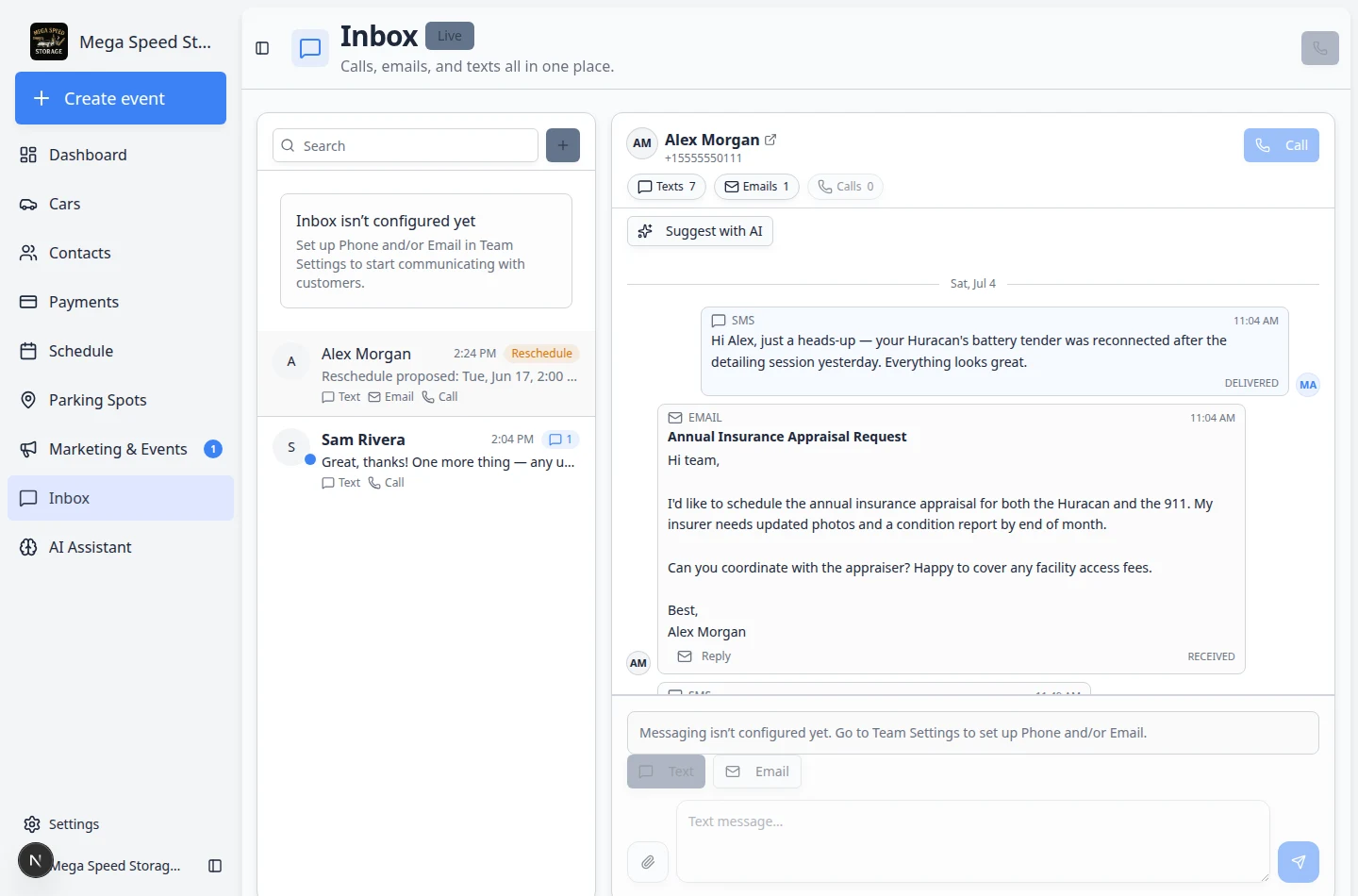
Task: Click Annual Insurance Appraisal Request subject
Action: (787, 437)
